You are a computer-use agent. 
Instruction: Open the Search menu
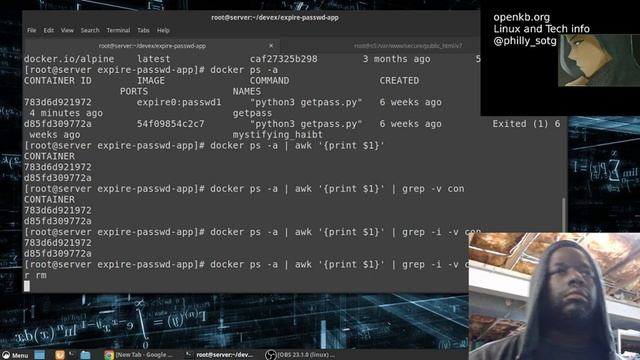(x=90, y=30)
